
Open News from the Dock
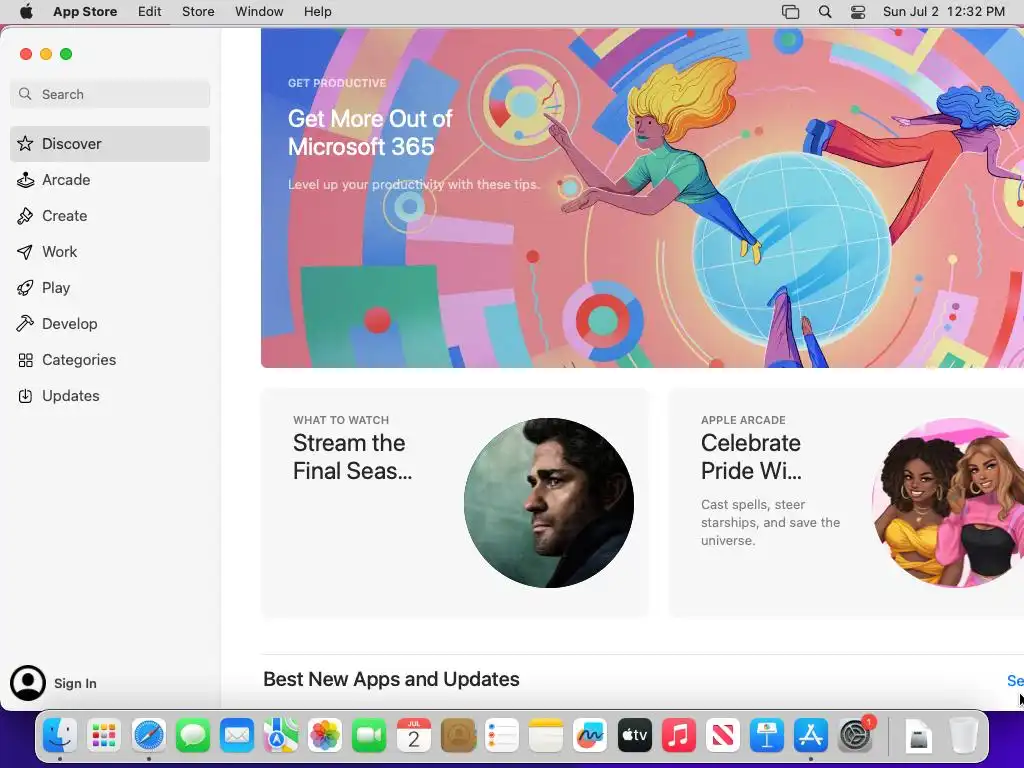pos(722,736)
